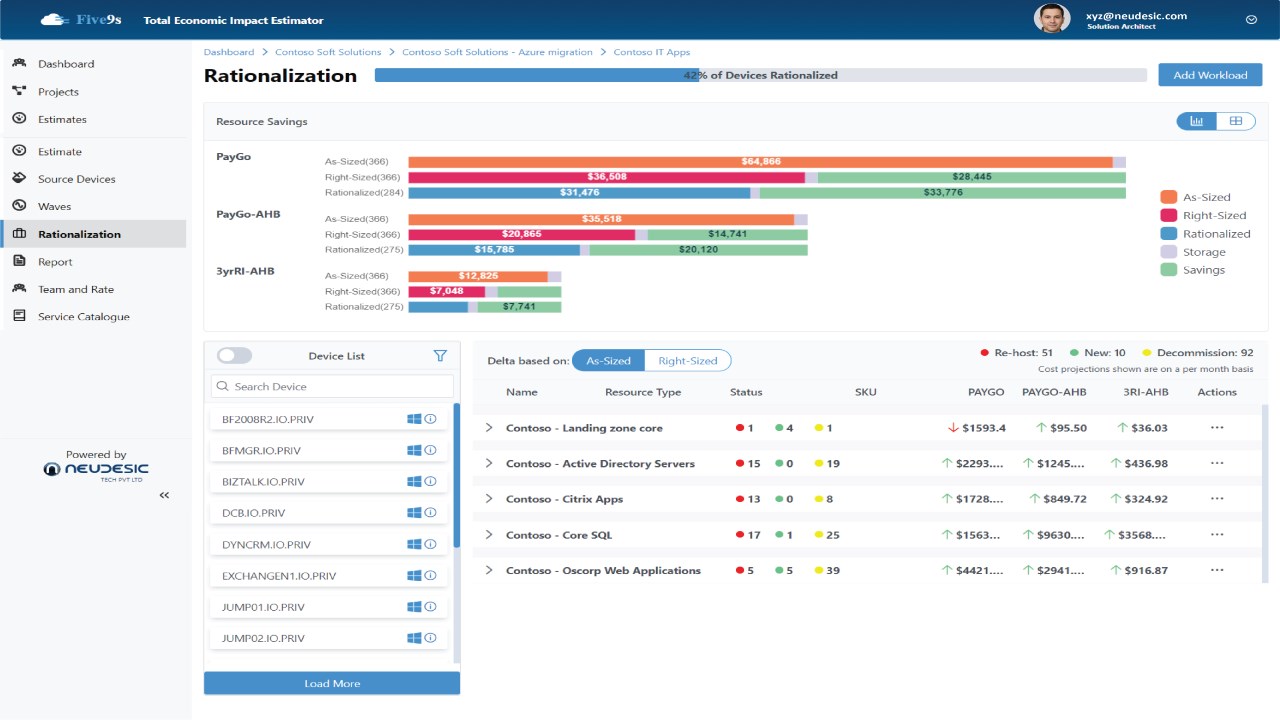The width and height of the screenshot is (1280, 720).
Task: Toggle the Device List switch
Action: coord(235,355)
